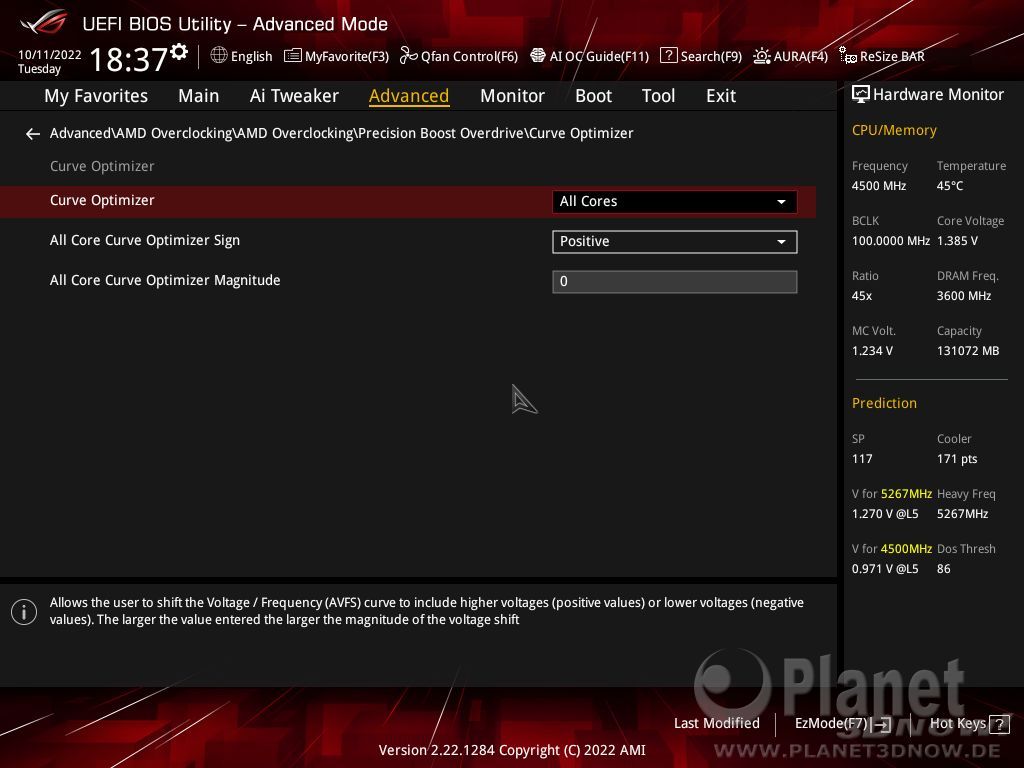Click the 4500 MHz frequency value

point(878,186)
